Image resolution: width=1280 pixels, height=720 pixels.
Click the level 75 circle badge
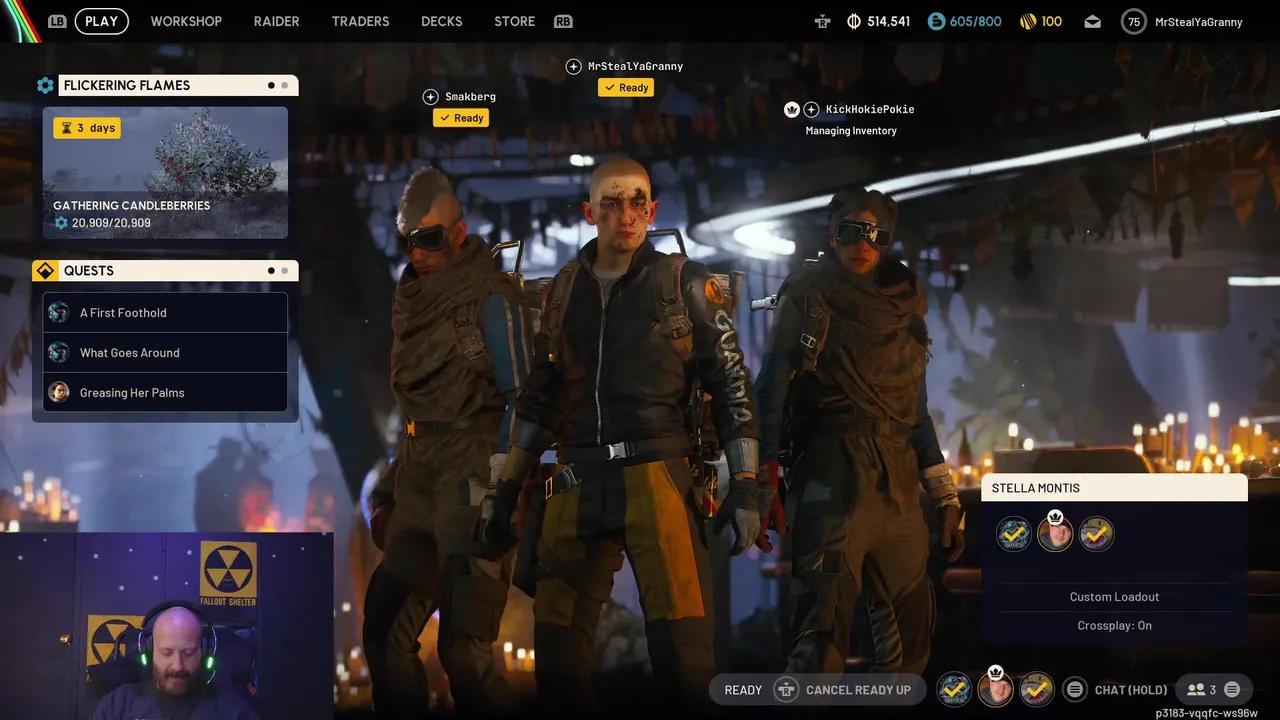coord(1133,21)
